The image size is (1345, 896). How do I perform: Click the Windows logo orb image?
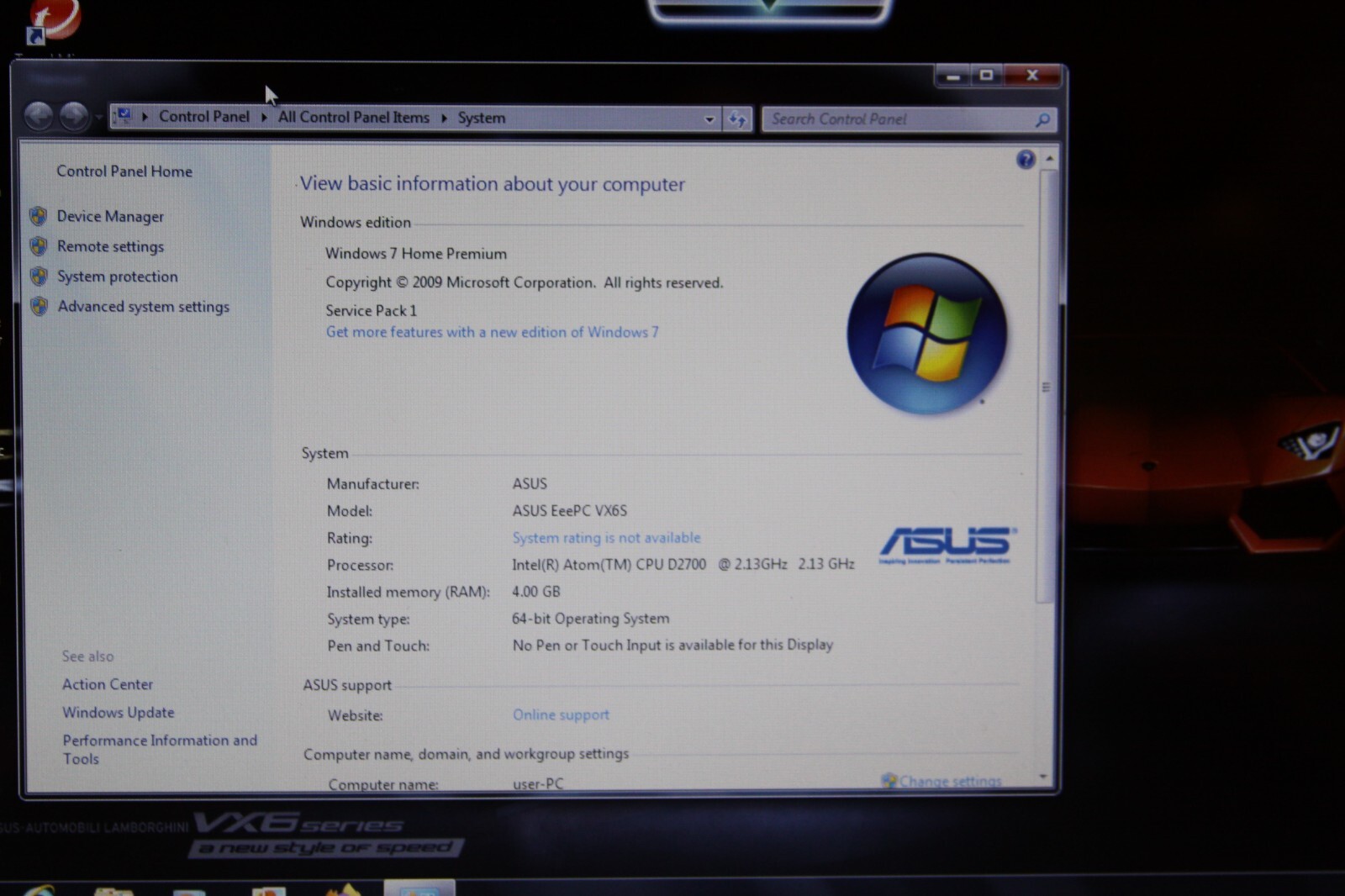click(926, 335)
